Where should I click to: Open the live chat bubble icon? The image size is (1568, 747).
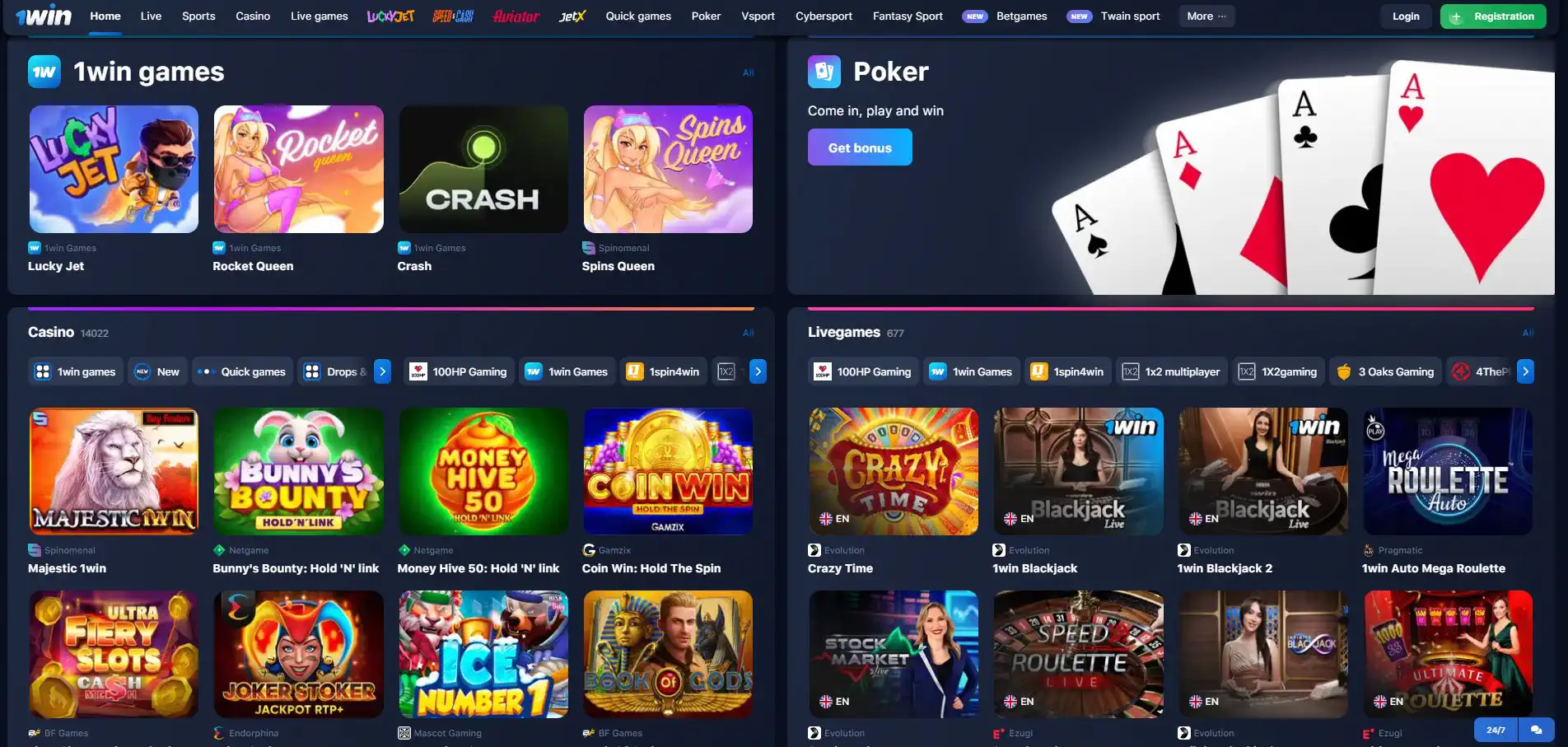point(1536,730)
